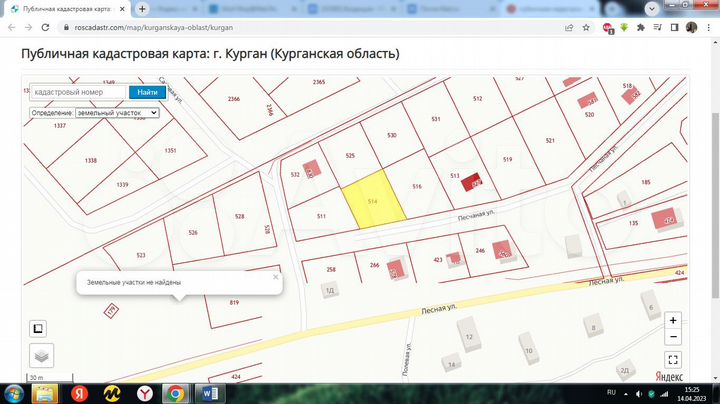The image size is (720, 404).
Task: Open the share page icon in address bar
Action: [x=569, y=28]
